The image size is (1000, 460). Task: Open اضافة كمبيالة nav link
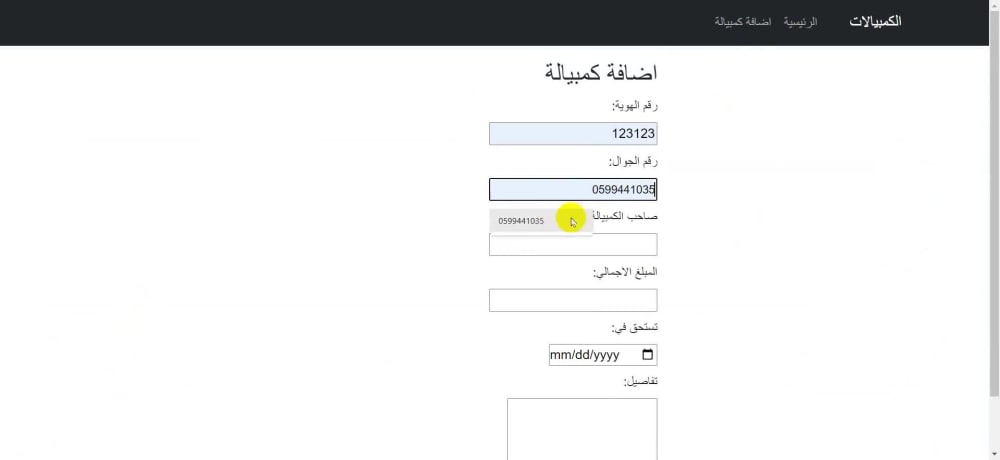[743, 22]
